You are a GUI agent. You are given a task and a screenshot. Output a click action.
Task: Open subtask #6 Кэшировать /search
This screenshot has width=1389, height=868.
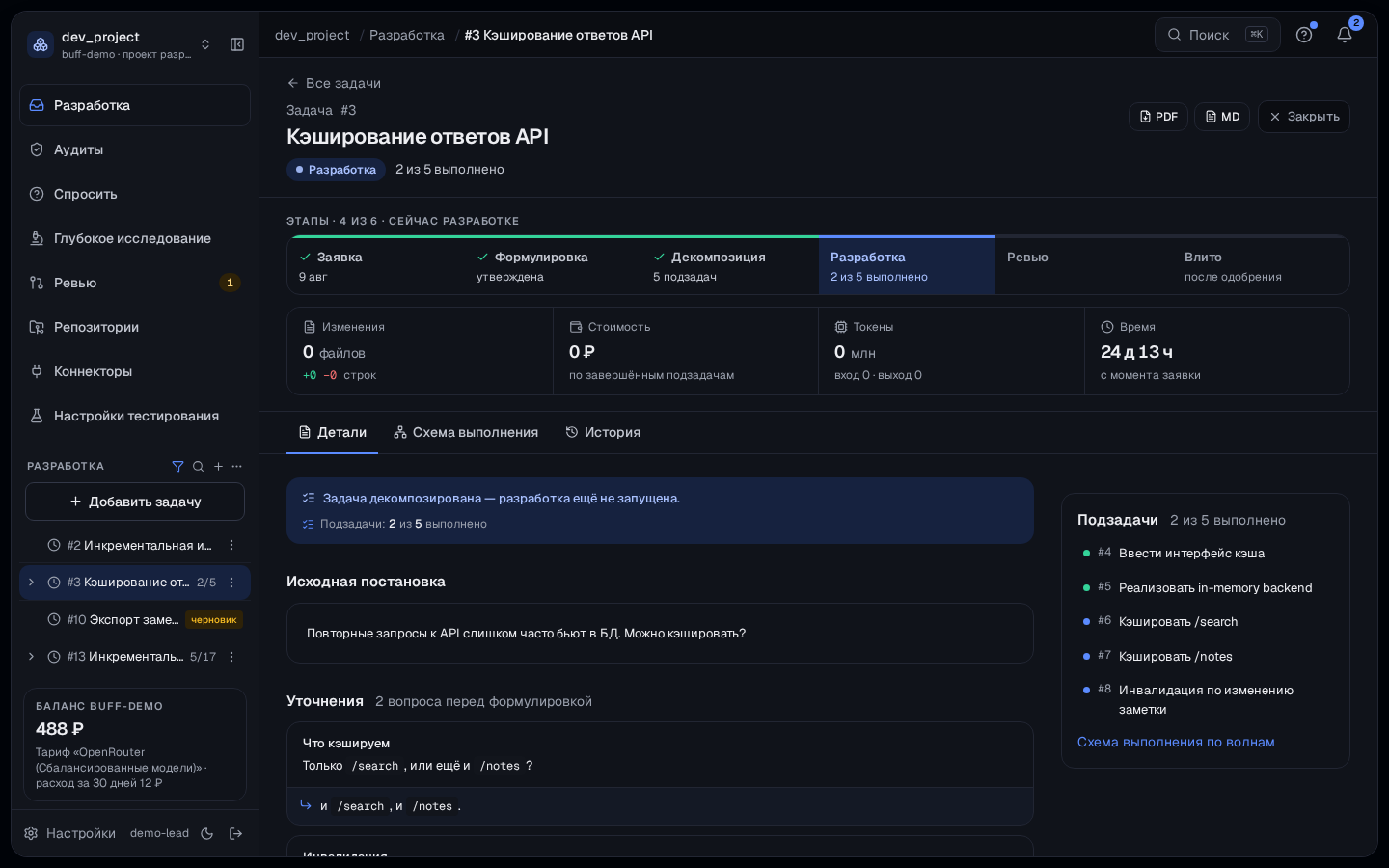pos(1206,622)
